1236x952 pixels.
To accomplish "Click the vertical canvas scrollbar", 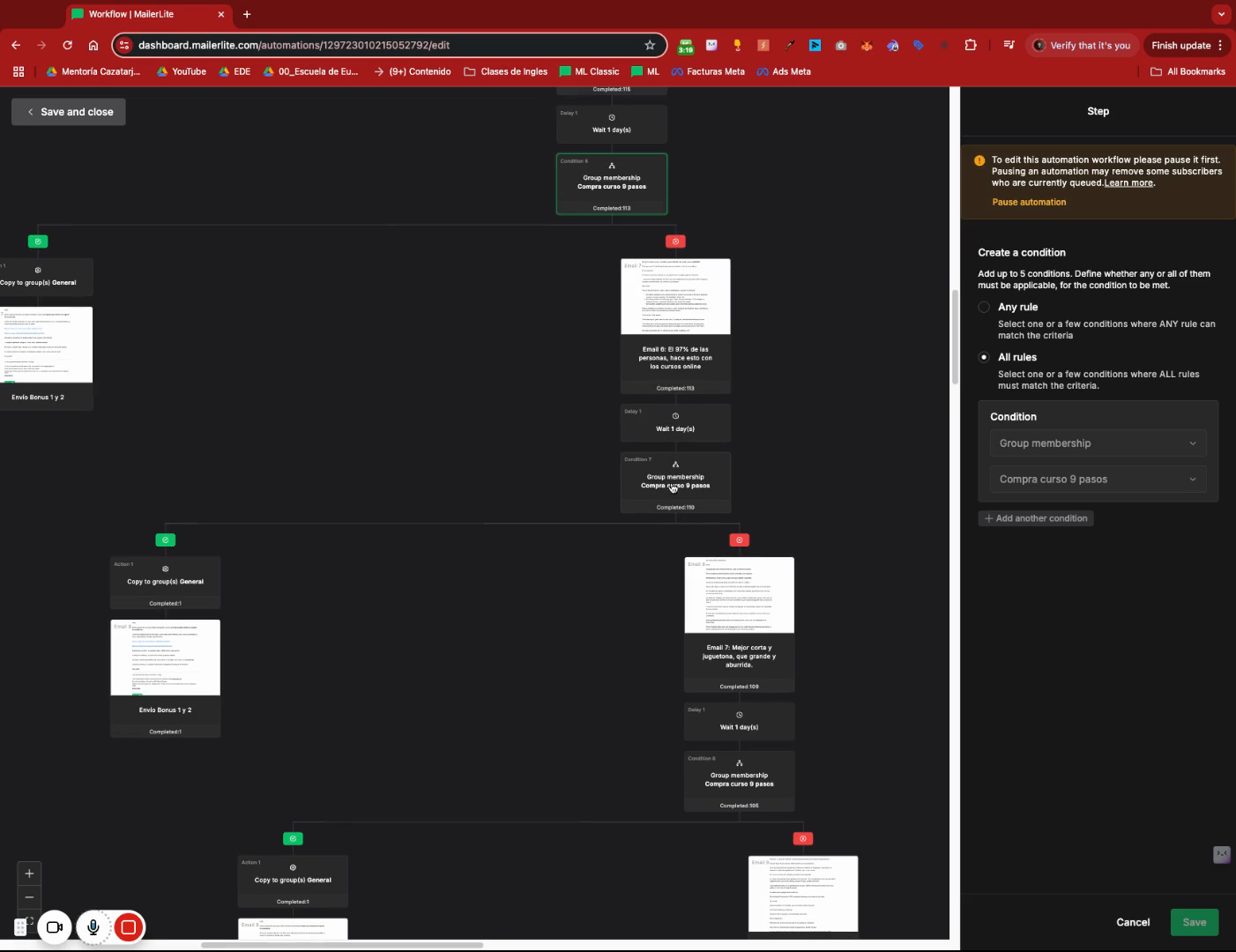I will pos(955,338).
